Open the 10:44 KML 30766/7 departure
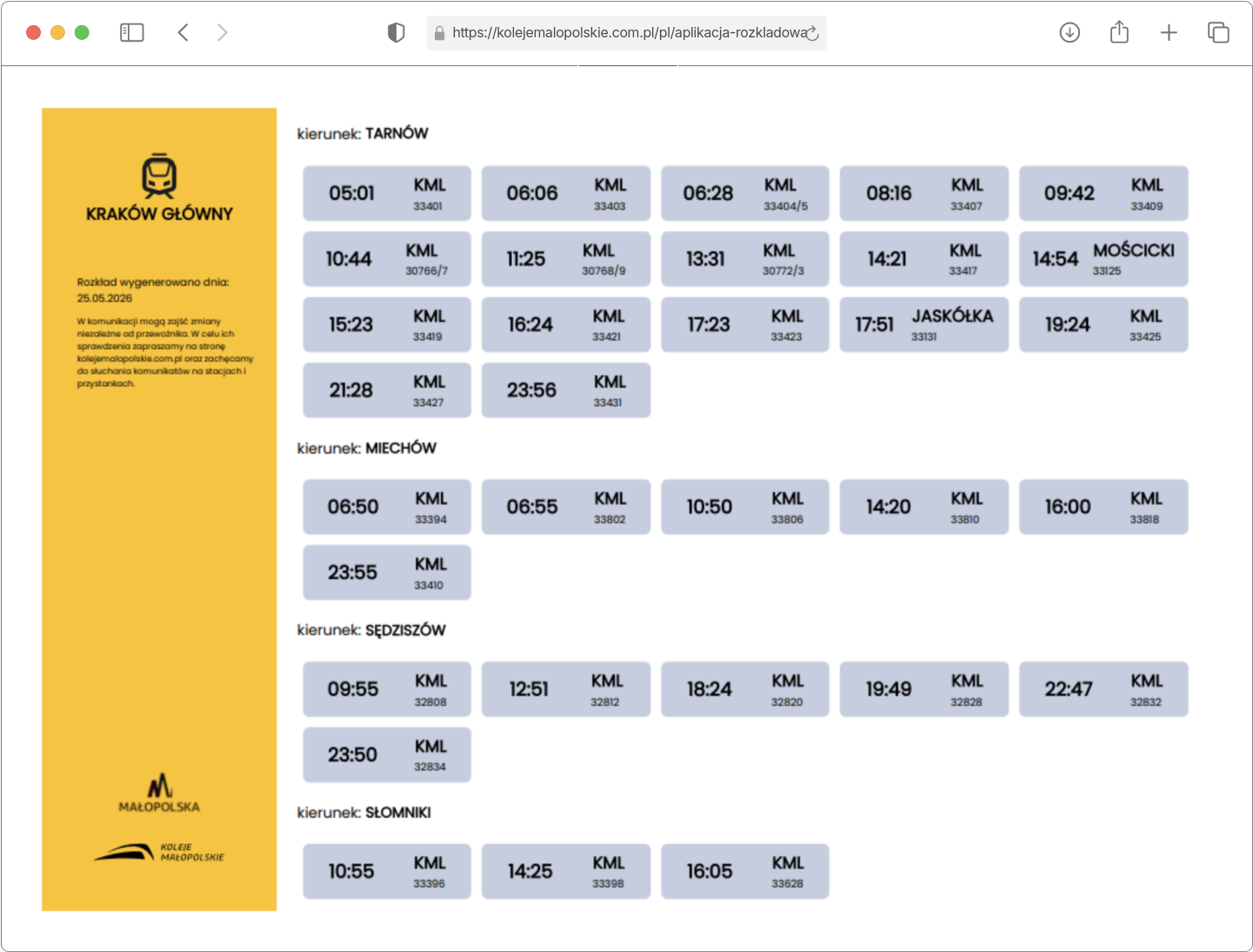This screenshot has width=1253, height=952. point(387,259)
